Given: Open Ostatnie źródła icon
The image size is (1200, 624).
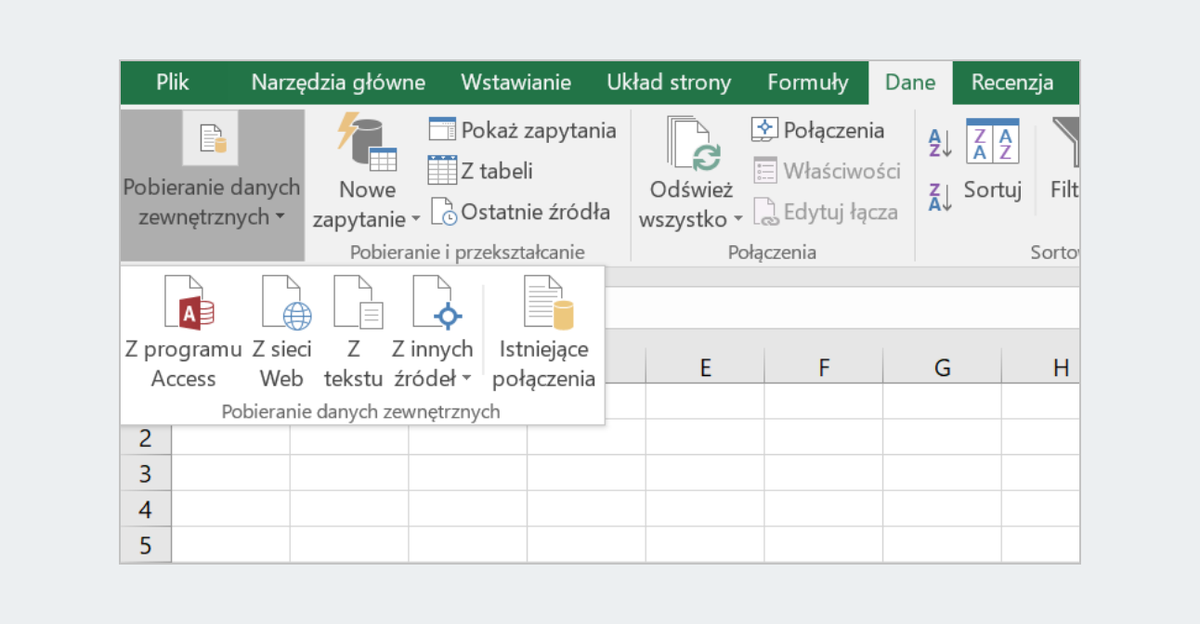Looking at the screenshot, I should 444,212.
